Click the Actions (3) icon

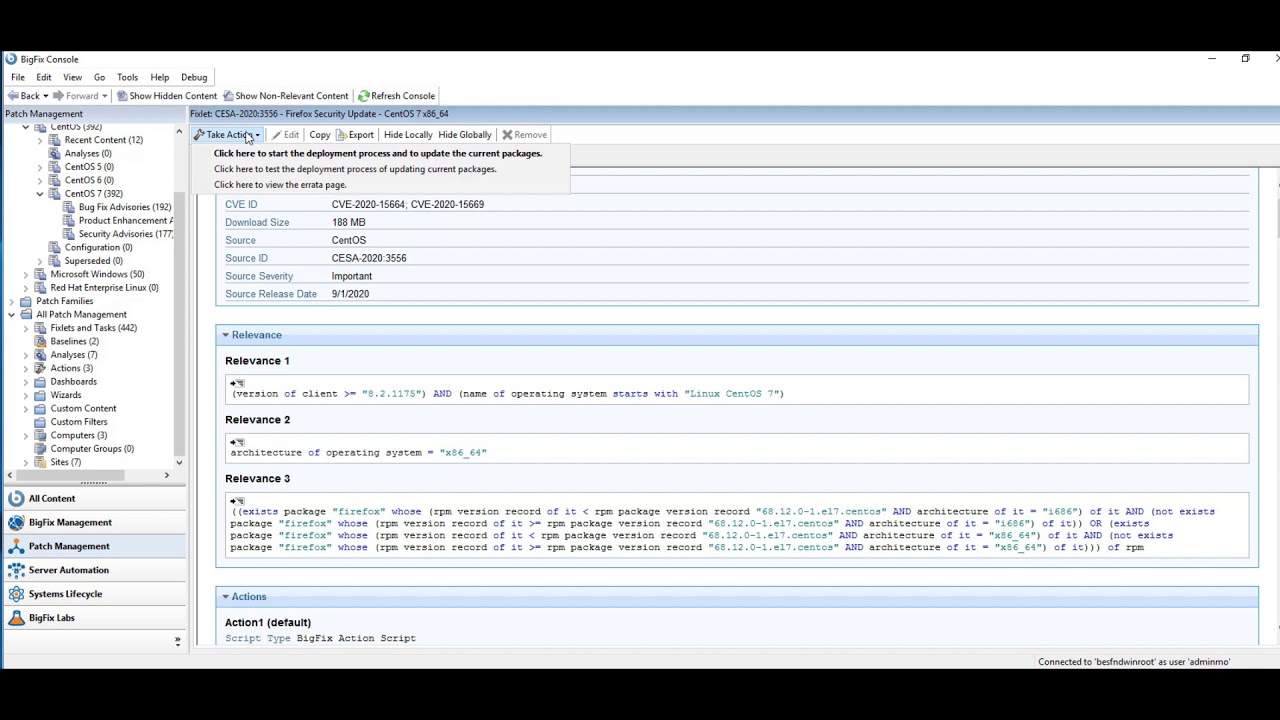[40, 368]
